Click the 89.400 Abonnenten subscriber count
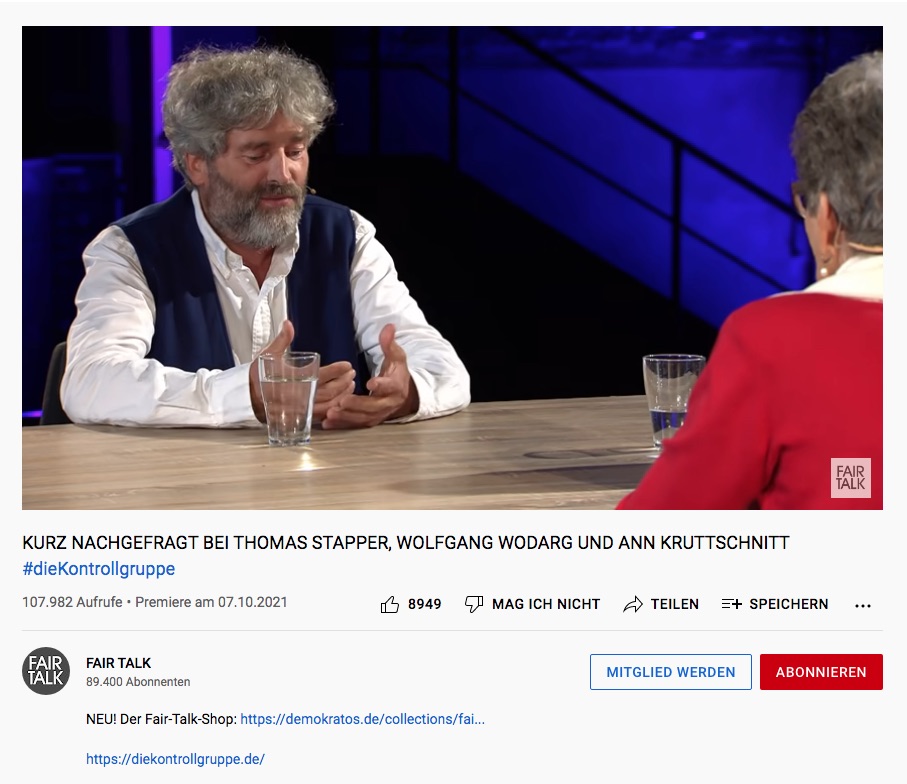 (138, 682)
